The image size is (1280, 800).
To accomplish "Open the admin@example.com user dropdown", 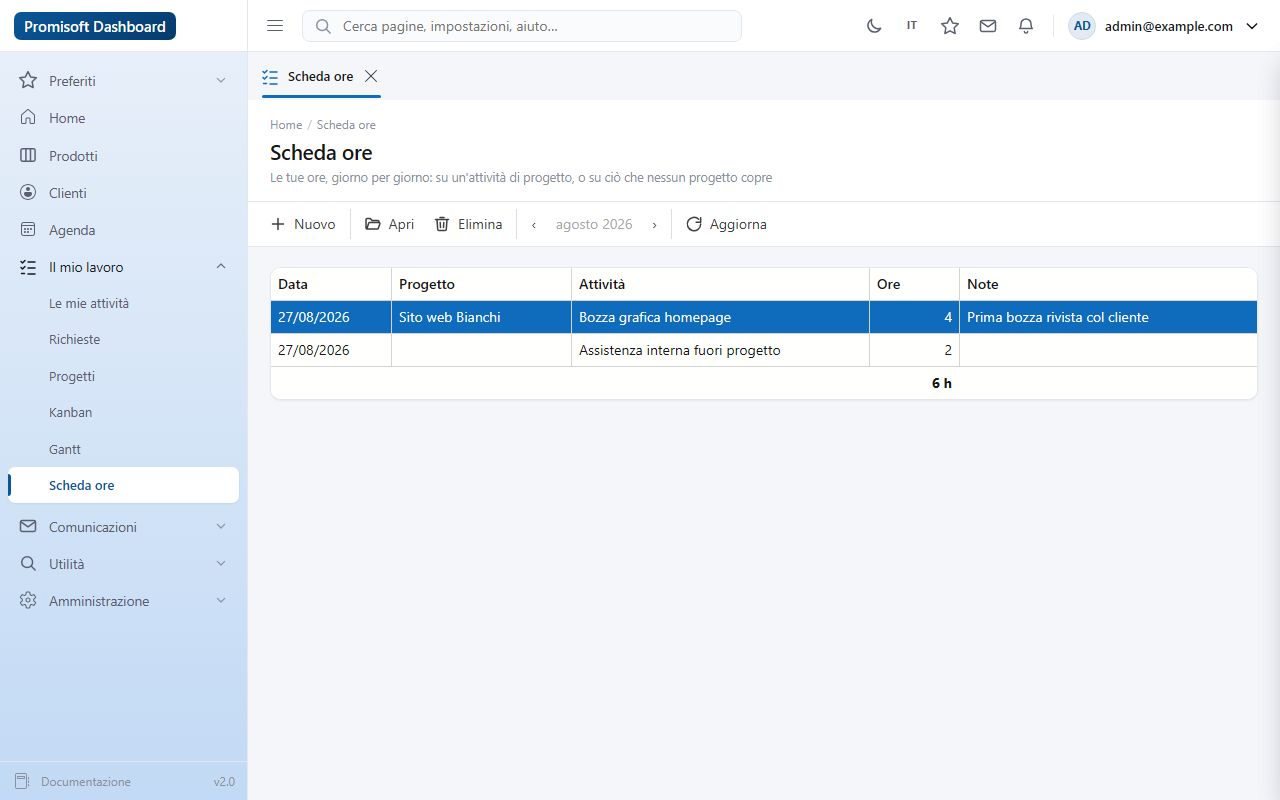I will [x=1163, y=26].
